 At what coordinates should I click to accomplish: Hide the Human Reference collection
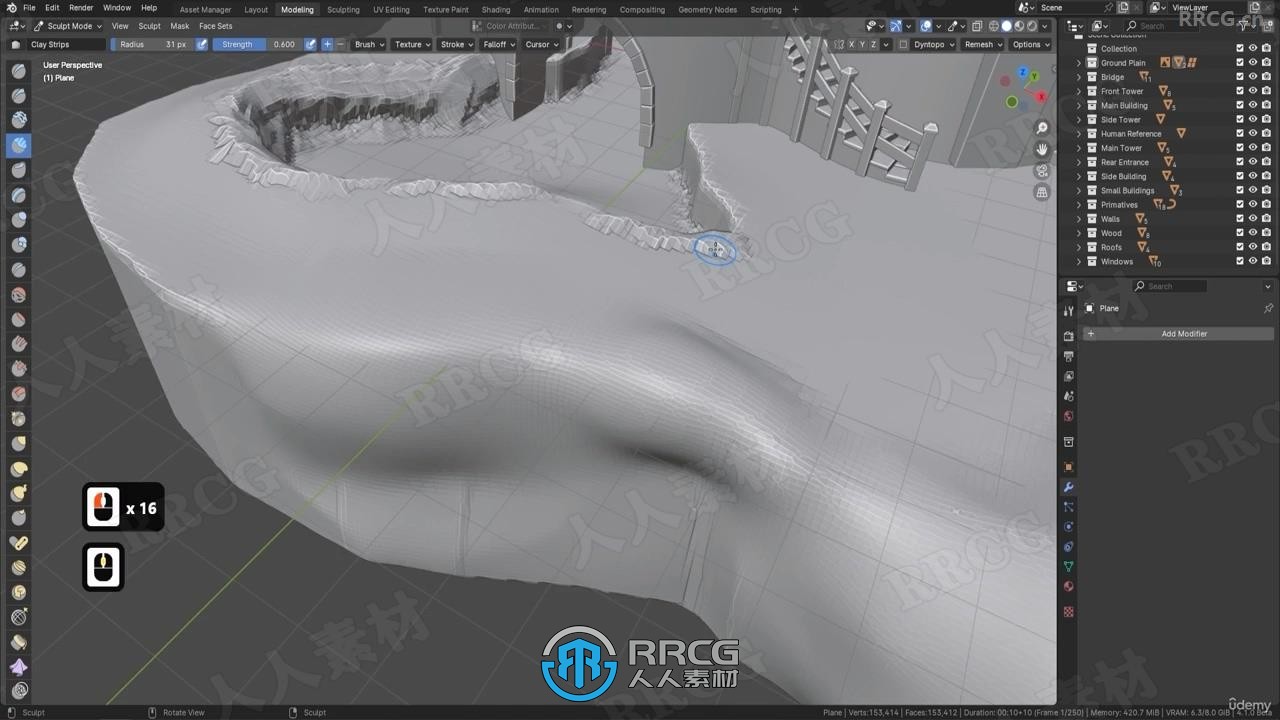[1253, 133]
